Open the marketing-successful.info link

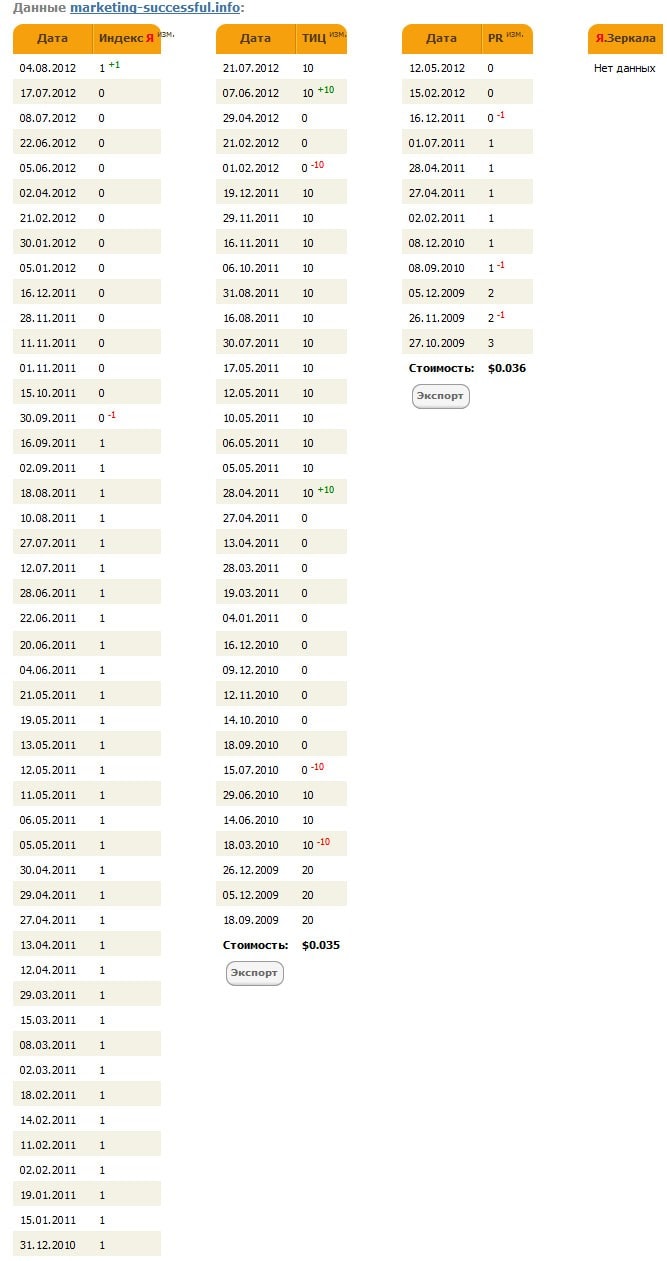tap(154, 8)
